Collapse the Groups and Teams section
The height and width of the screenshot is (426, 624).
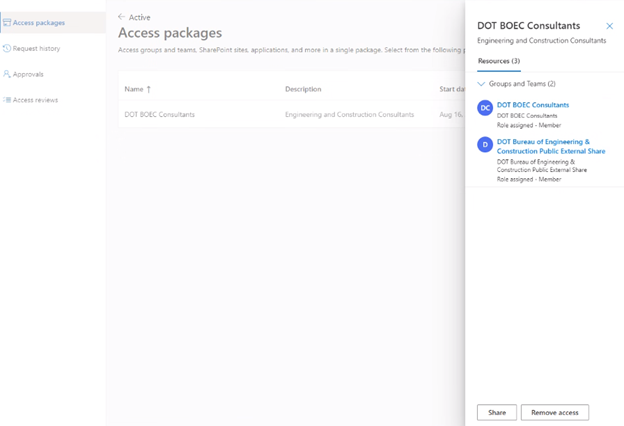(x=481, y=84)
